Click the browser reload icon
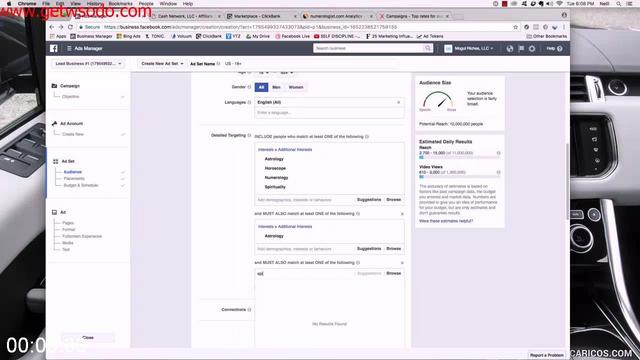Screen dimensions: 640x360 tap(70, 27)
